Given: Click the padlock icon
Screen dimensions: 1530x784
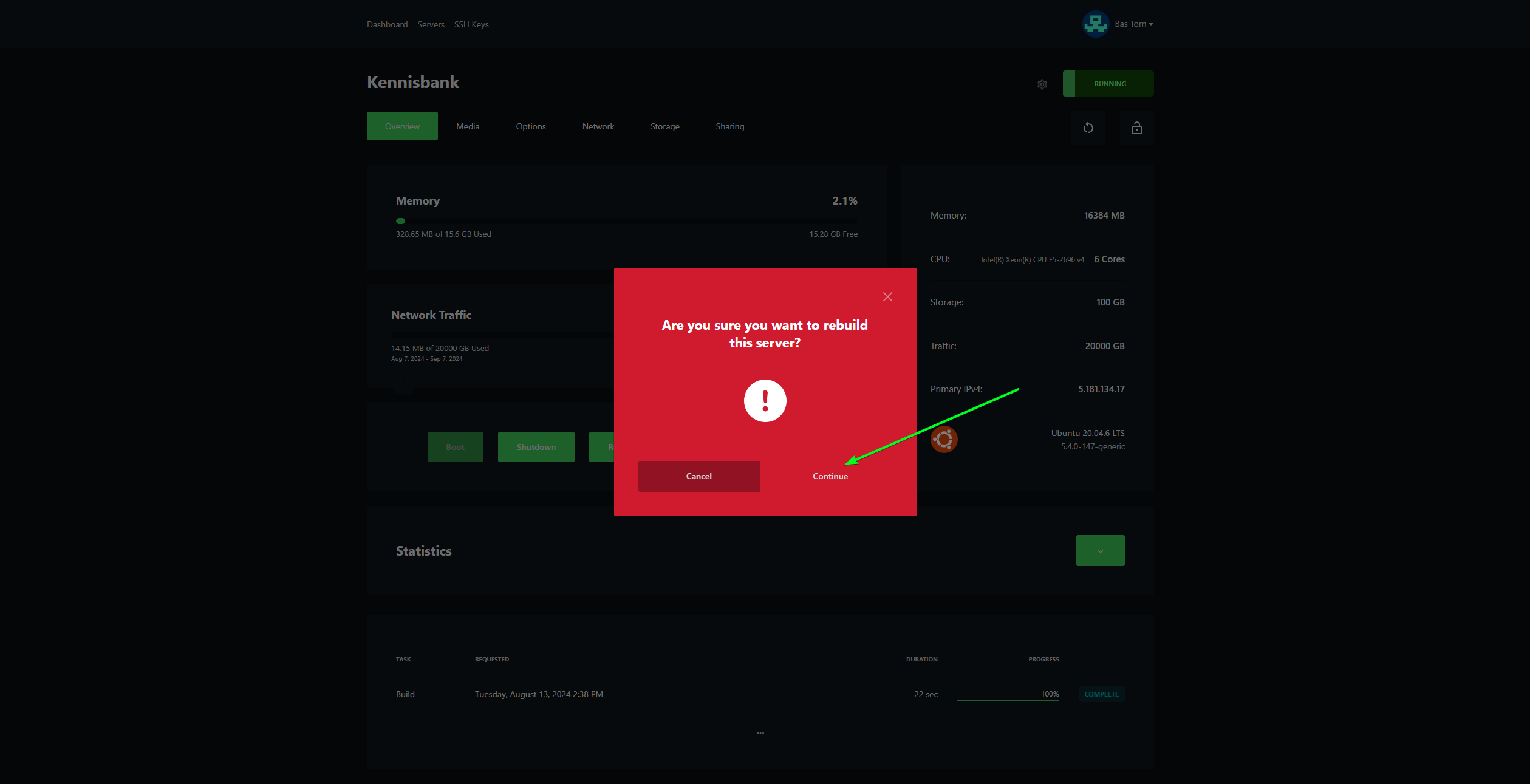Looking at the screenshot, I should point(1136,128).
